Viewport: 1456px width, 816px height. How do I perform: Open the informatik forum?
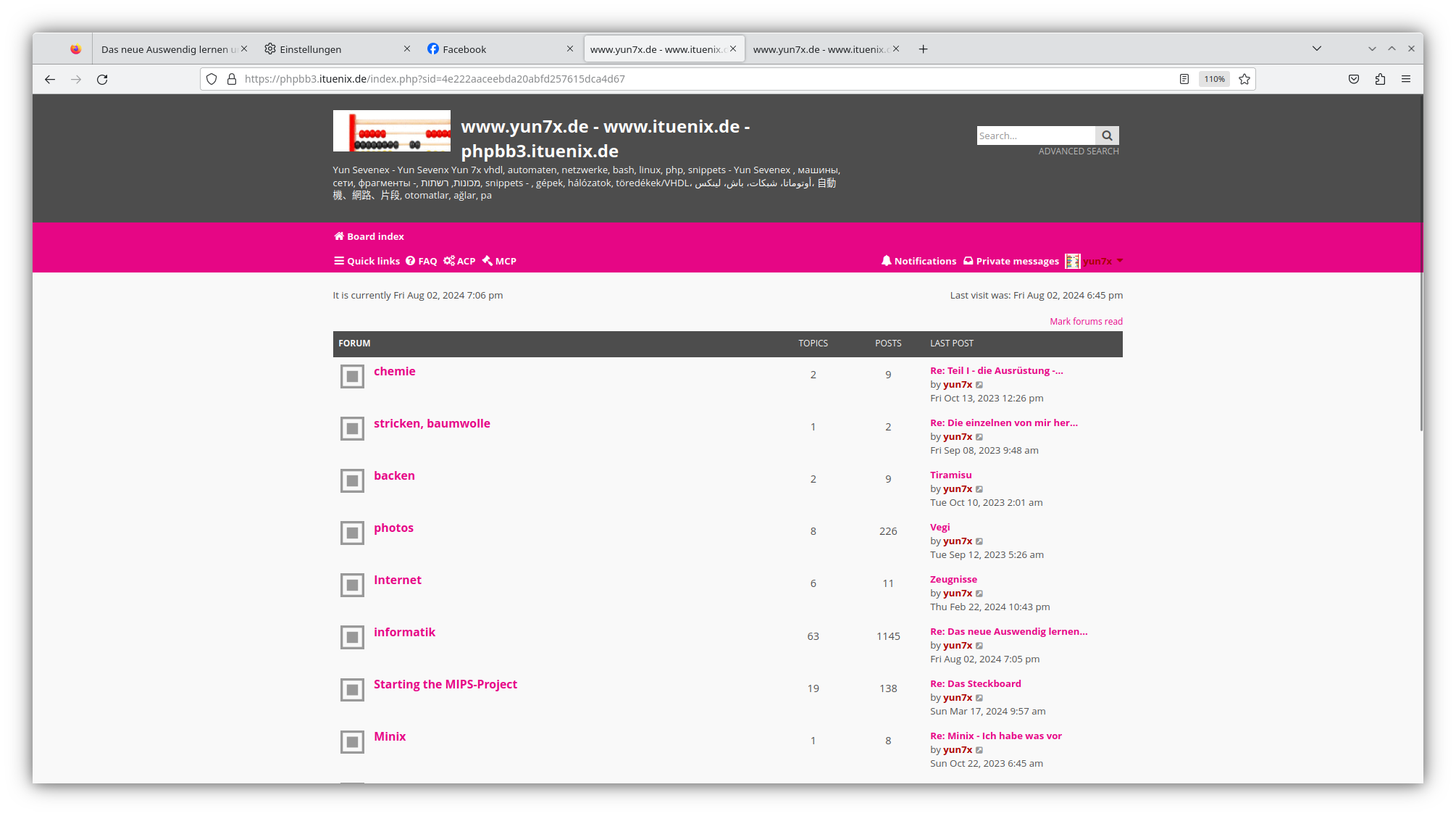coord(404,632)
